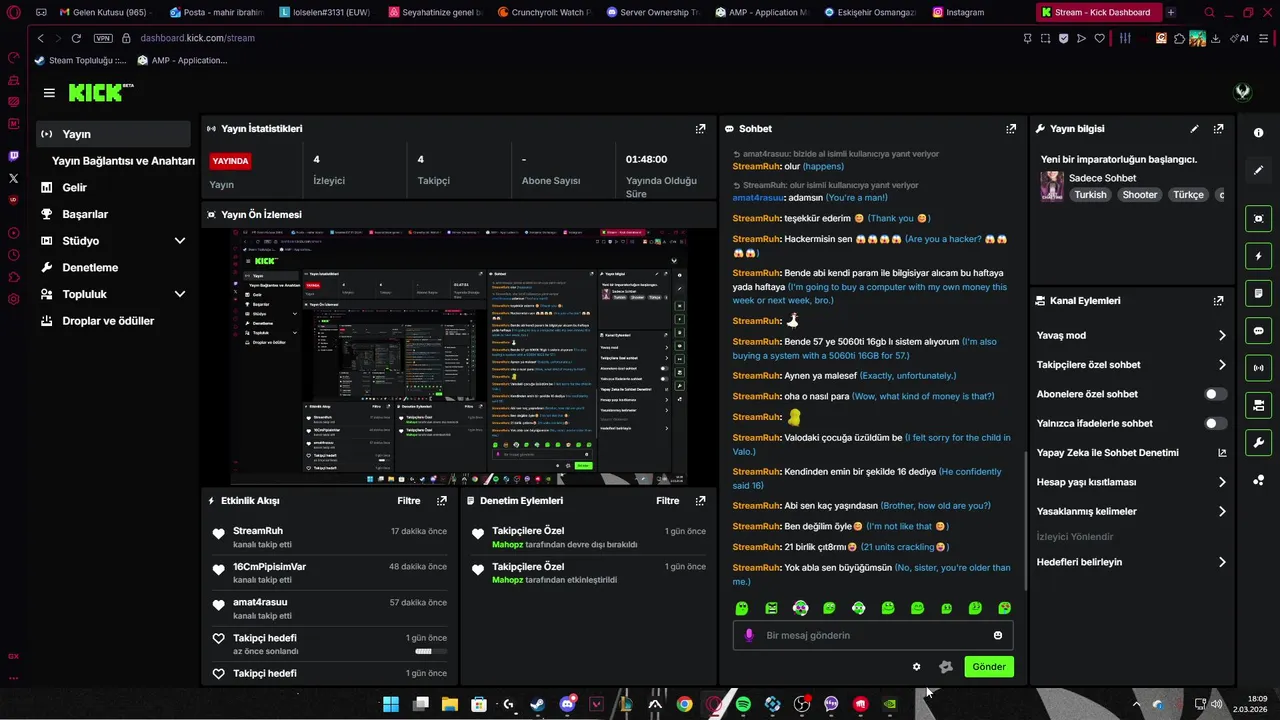
Task: Edit stream info with the pencil icon in Yayın bilgisi
Action: pyautogui.click(x=1194, y=129)
